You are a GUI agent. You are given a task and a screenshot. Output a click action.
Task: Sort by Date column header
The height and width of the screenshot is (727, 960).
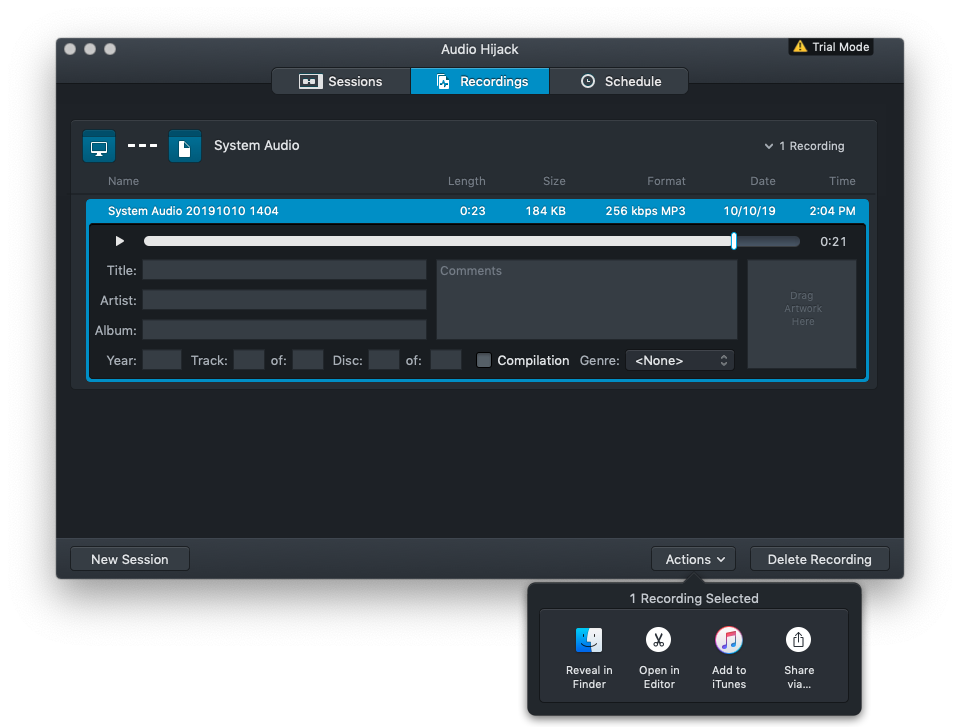[763, 181]
